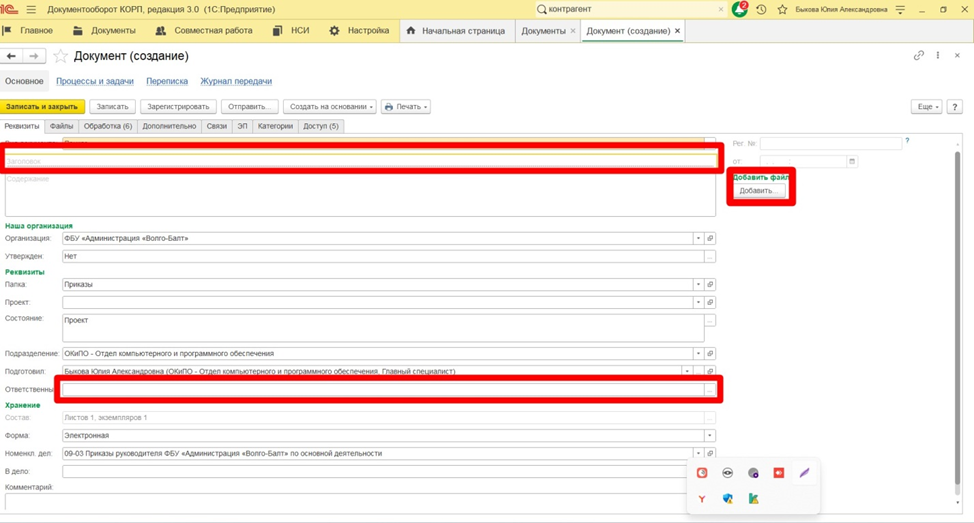Open the Процессы и задачи link
The width and height of the screenshot is (974, 523).
click(95, 81)
